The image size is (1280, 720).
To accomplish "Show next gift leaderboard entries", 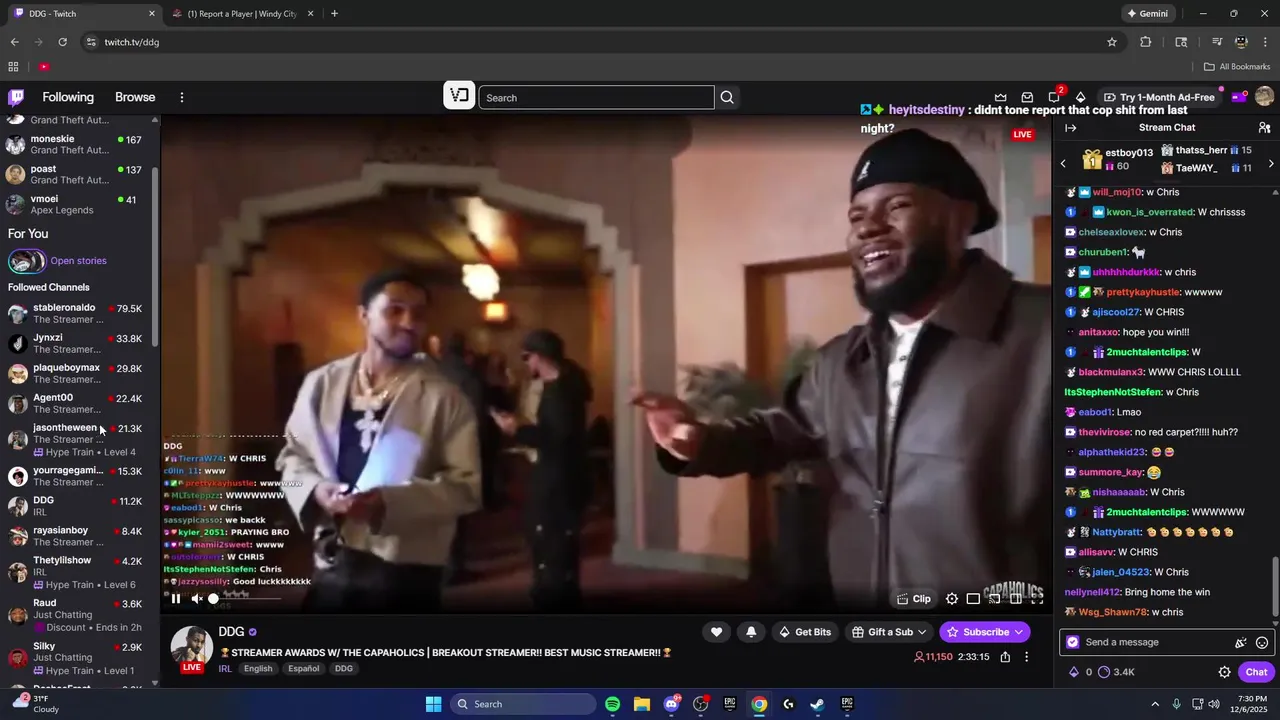I will point(1271,163).
